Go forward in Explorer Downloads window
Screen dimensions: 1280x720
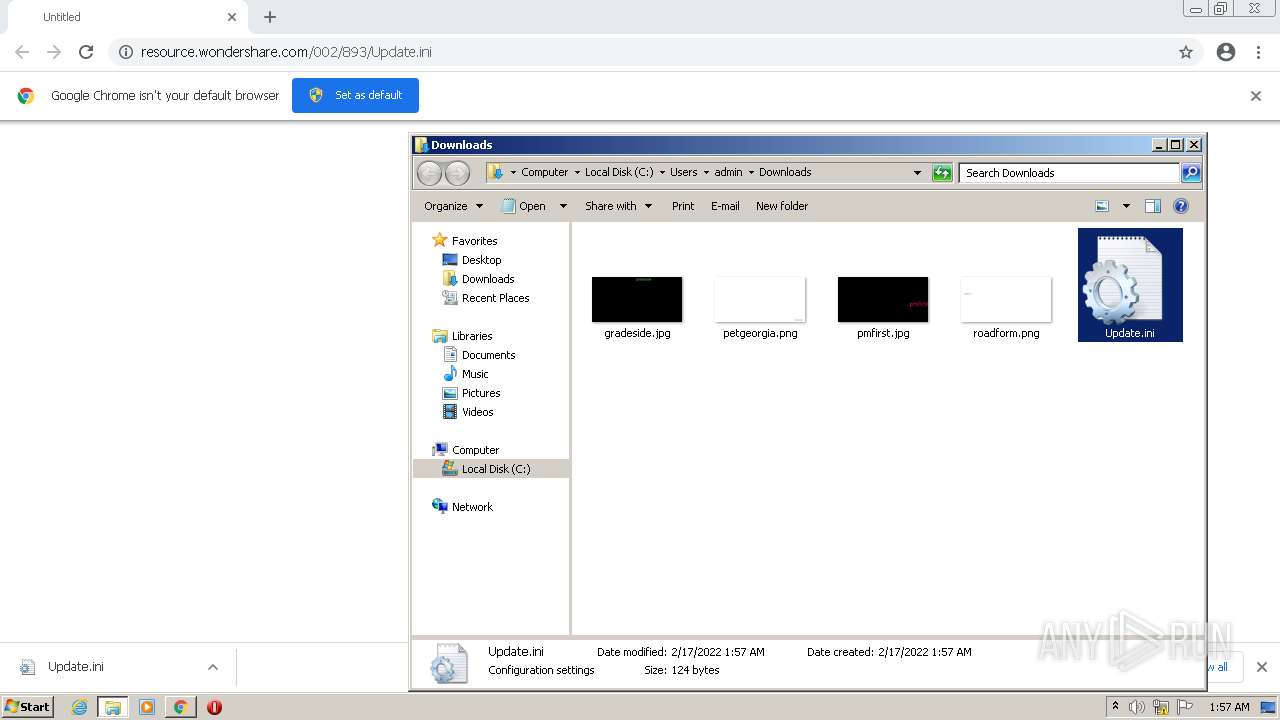coord(457,173)
